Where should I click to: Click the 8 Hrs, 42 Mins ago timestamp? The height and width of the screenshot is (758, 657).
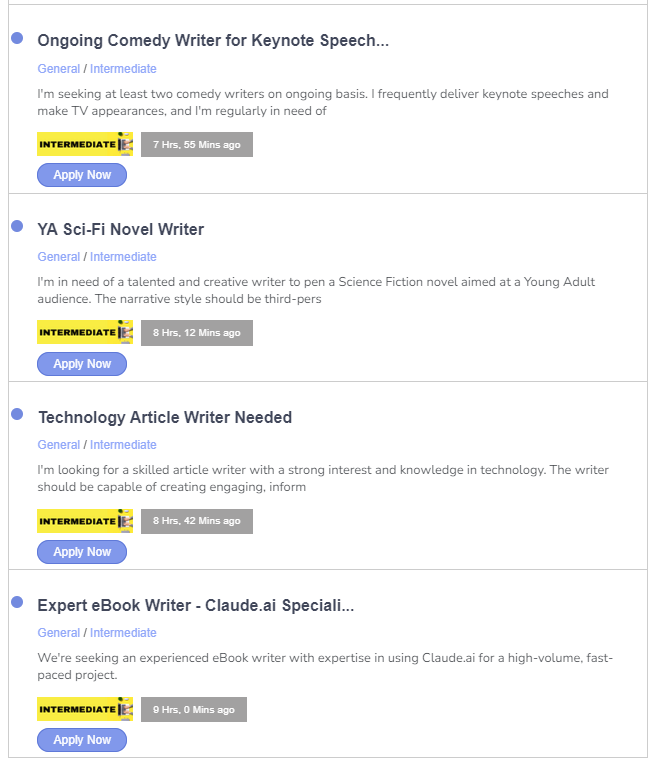pyautogui.click(x=196, y=521)
